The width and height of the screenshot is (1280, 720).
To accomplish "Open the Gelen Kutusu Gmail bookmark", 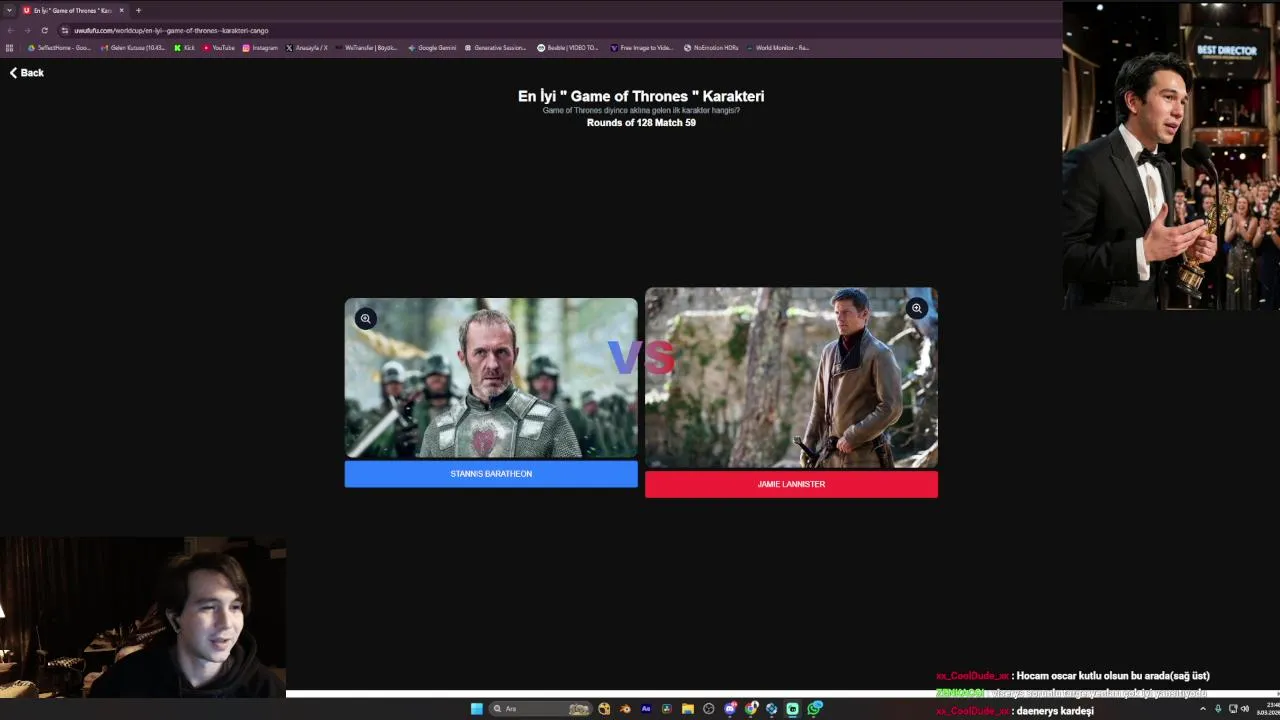I will click(133, 48).
